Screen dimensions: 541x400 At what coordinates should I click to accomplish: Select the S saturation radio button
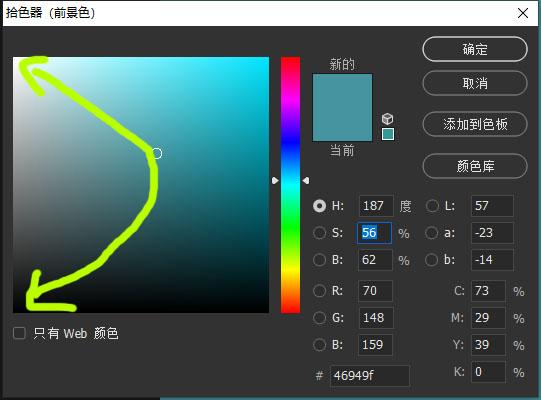tap(319, 233)
